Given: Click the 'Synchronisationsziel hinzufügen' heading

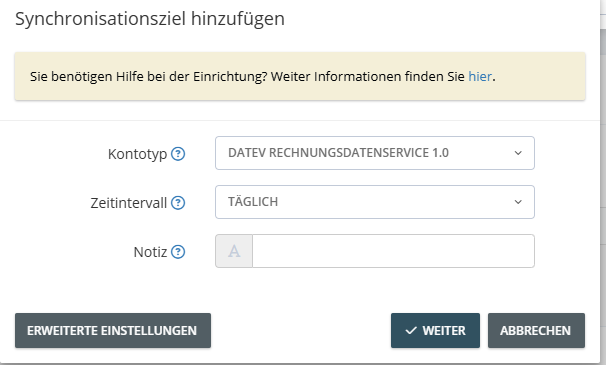Looking at the screenshot, I should pyautogui.click(x=150, y=19).
